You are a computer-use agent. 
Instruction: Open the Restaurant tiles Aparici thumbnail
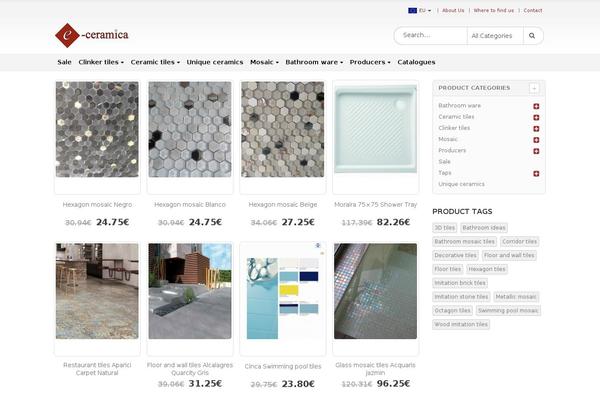coord(97,291)
